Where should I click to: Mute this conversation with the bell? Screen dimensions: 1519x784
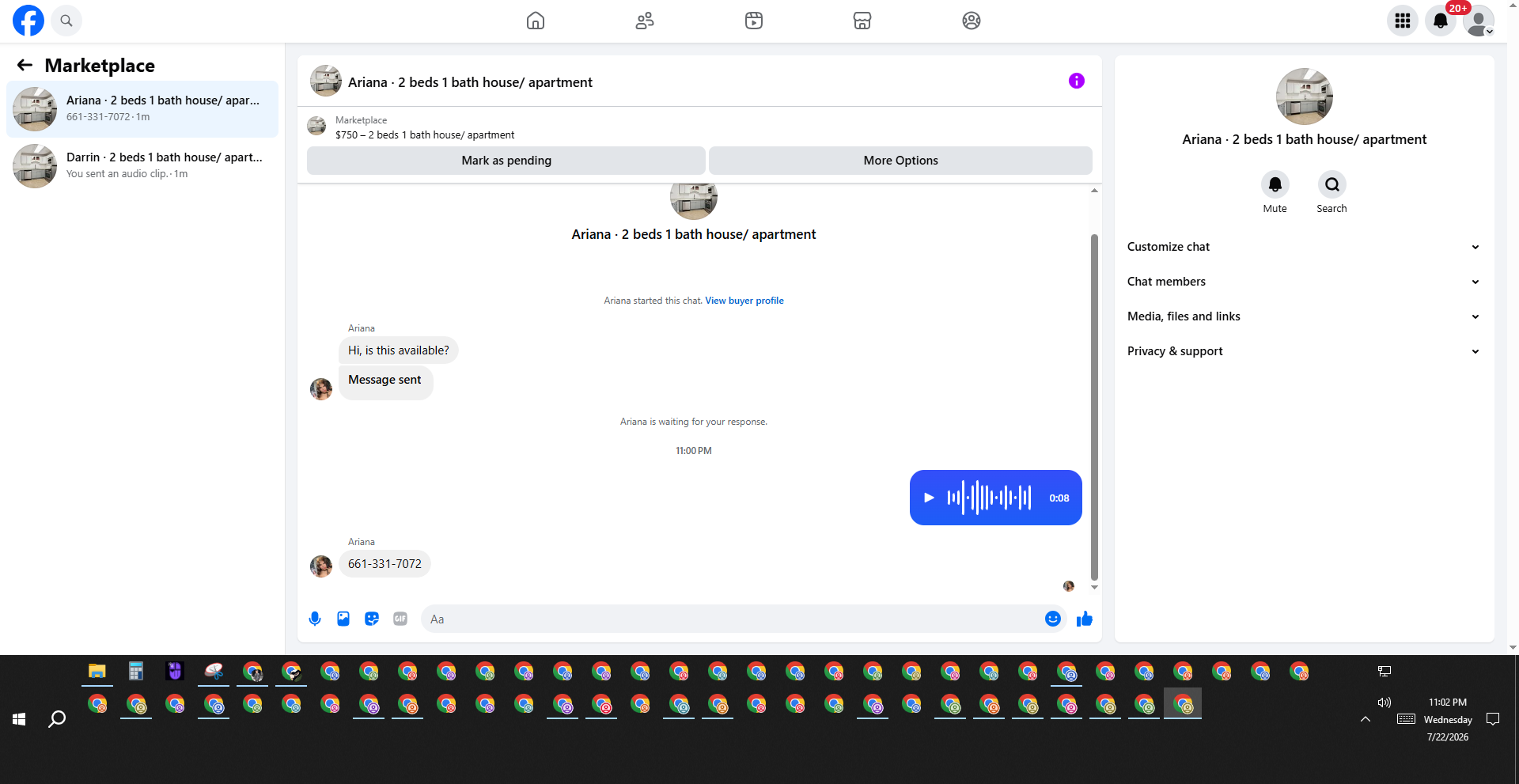(x=1275, y=184)
